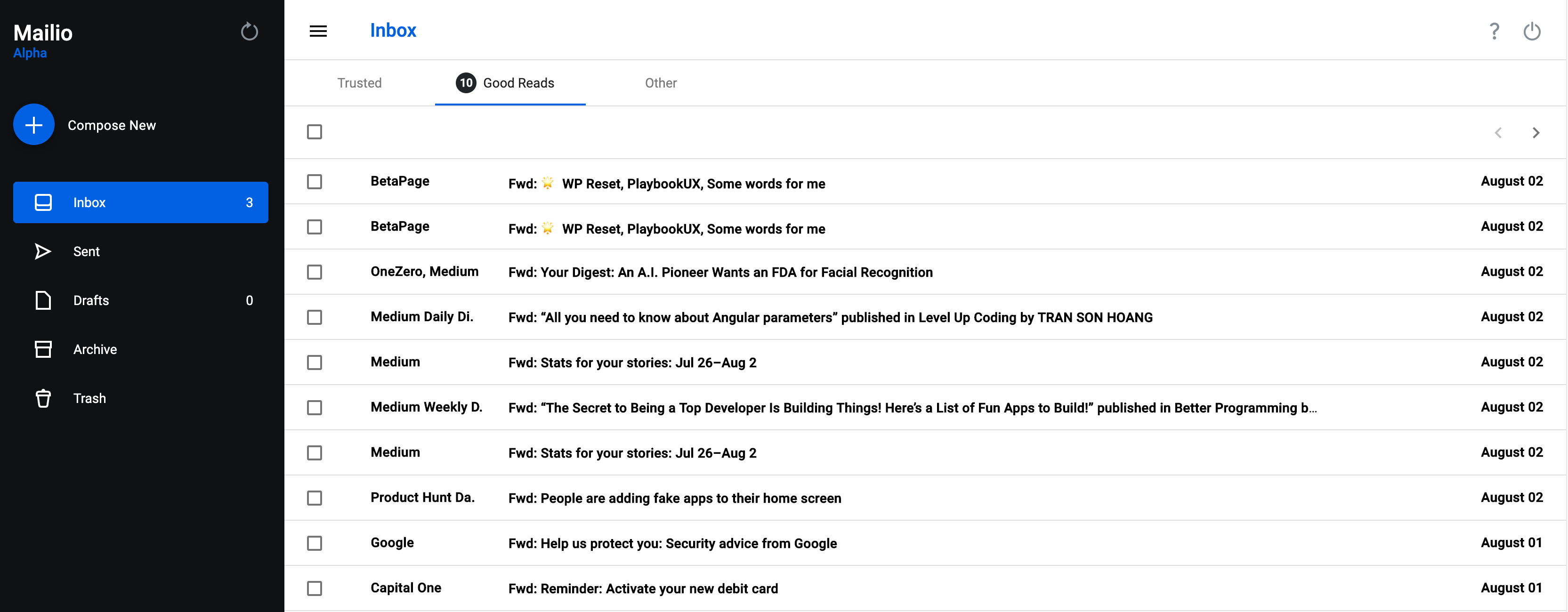Click the Inbox tray icon in sidebar

click(x=43, y=202)
